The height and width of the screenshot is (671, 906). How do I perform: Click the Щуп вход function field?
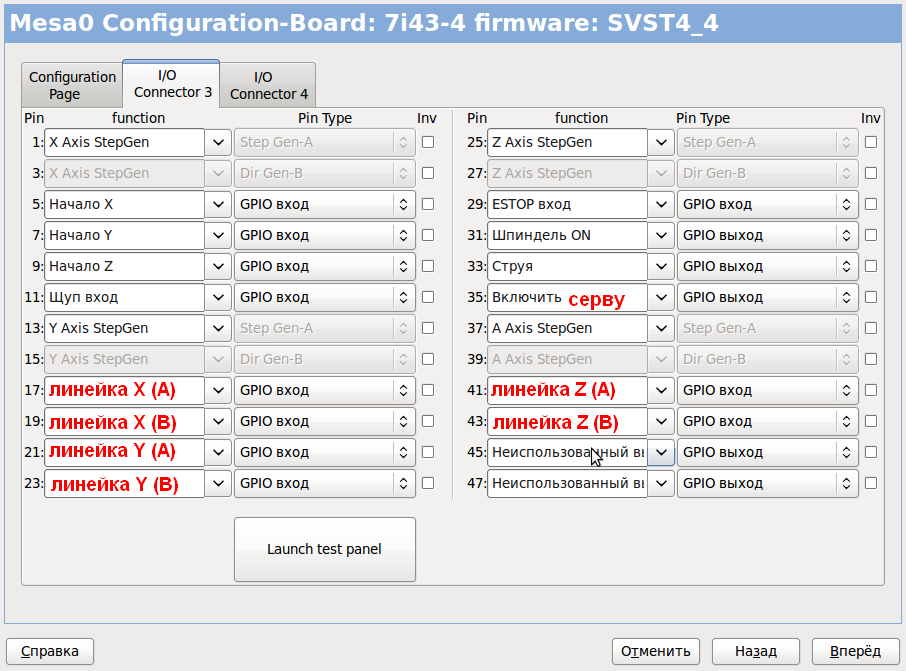(x=124, y=297)
